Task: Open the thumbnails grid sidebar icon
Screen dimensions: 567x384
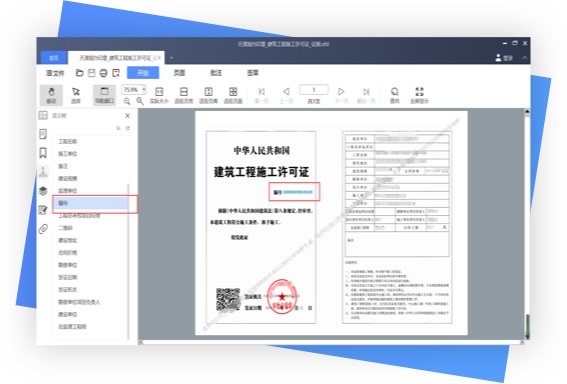Action: pyautogui.click(x=43, y=115)
